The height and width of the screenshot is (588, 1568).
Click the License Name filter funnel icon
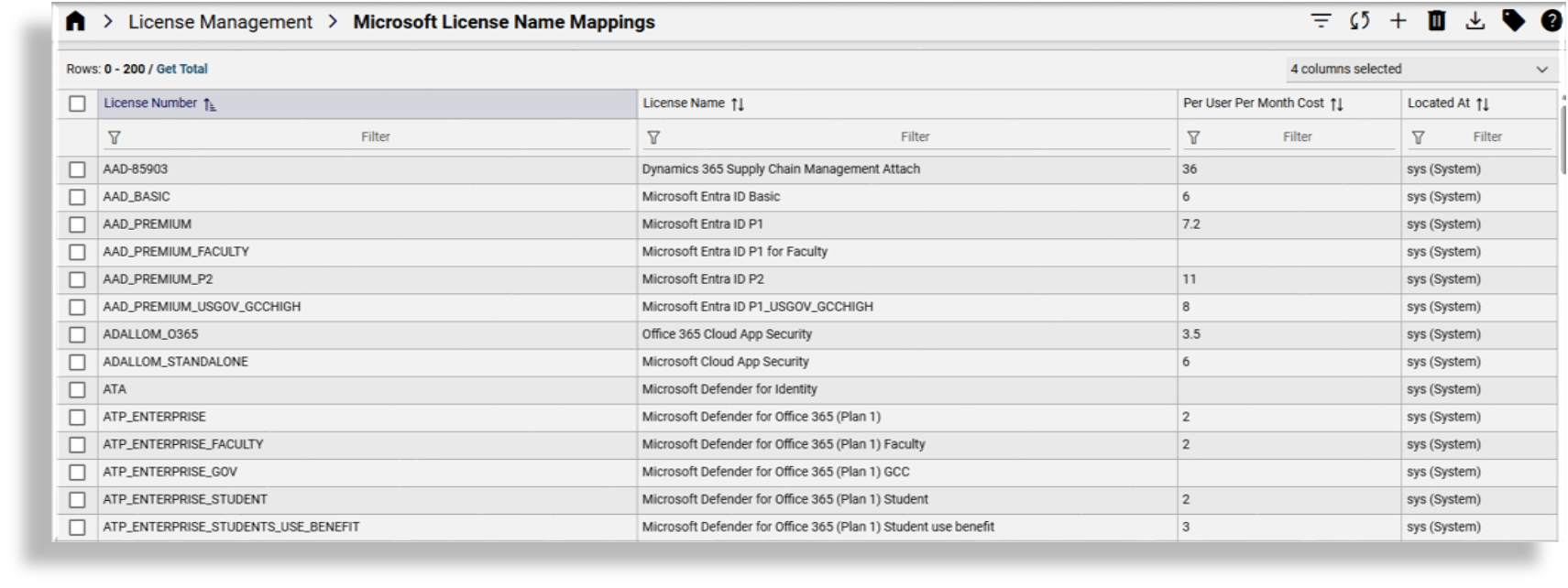[x=653, y=137]
